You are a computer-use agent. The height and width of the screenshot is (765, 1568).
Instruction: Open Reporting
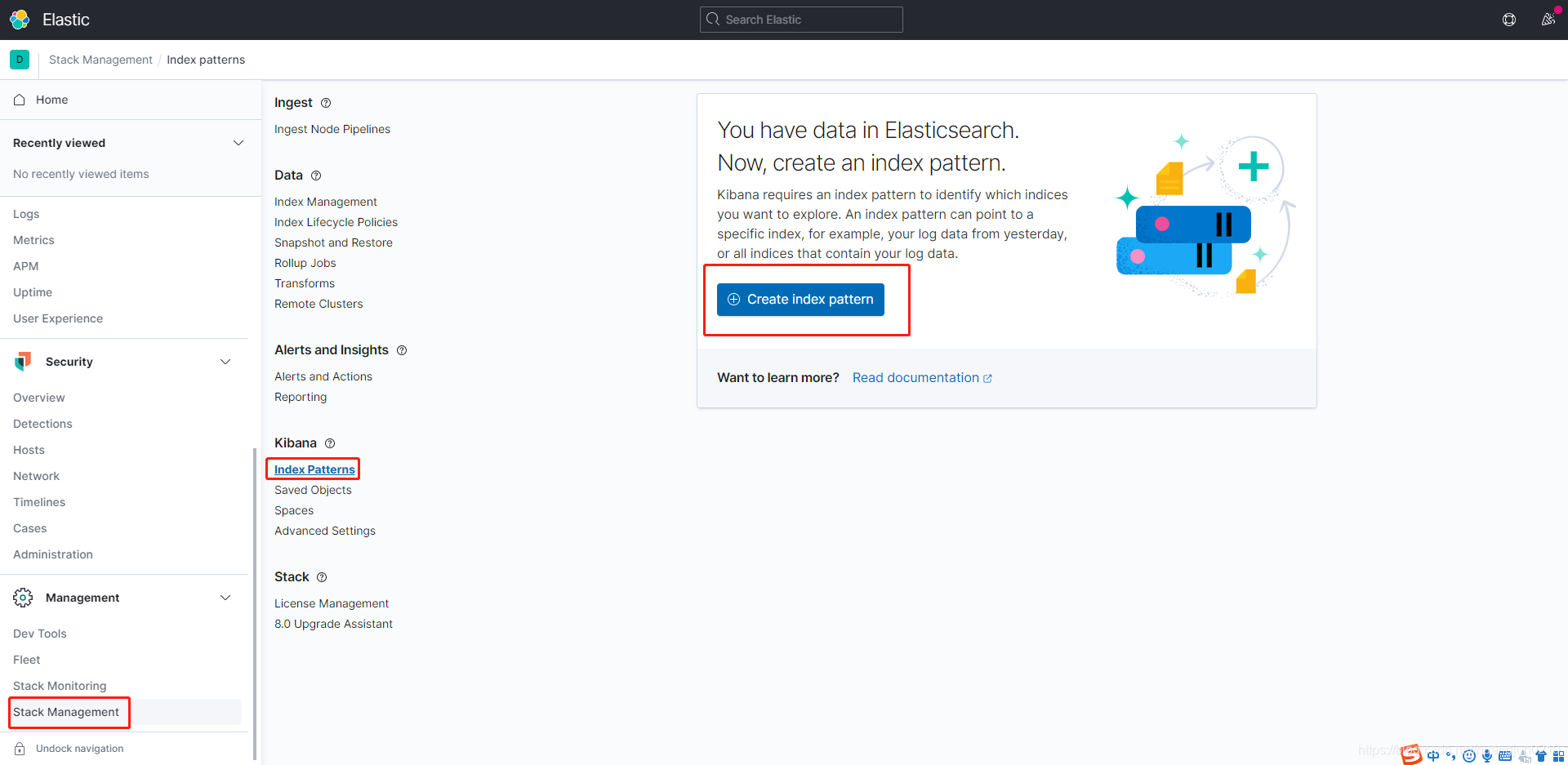click(x=301, y=397)
